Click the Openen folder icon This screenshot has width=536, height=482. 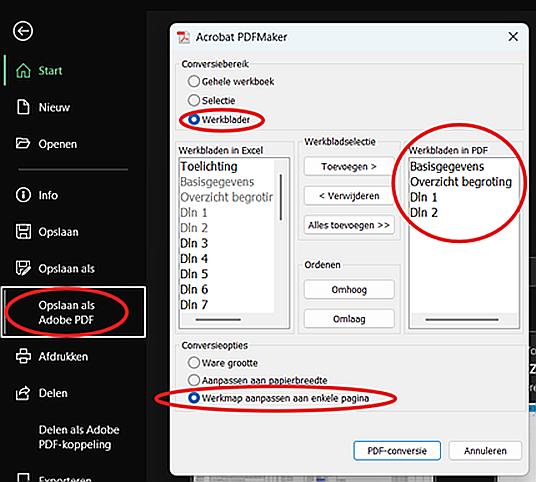pos(23,143)
